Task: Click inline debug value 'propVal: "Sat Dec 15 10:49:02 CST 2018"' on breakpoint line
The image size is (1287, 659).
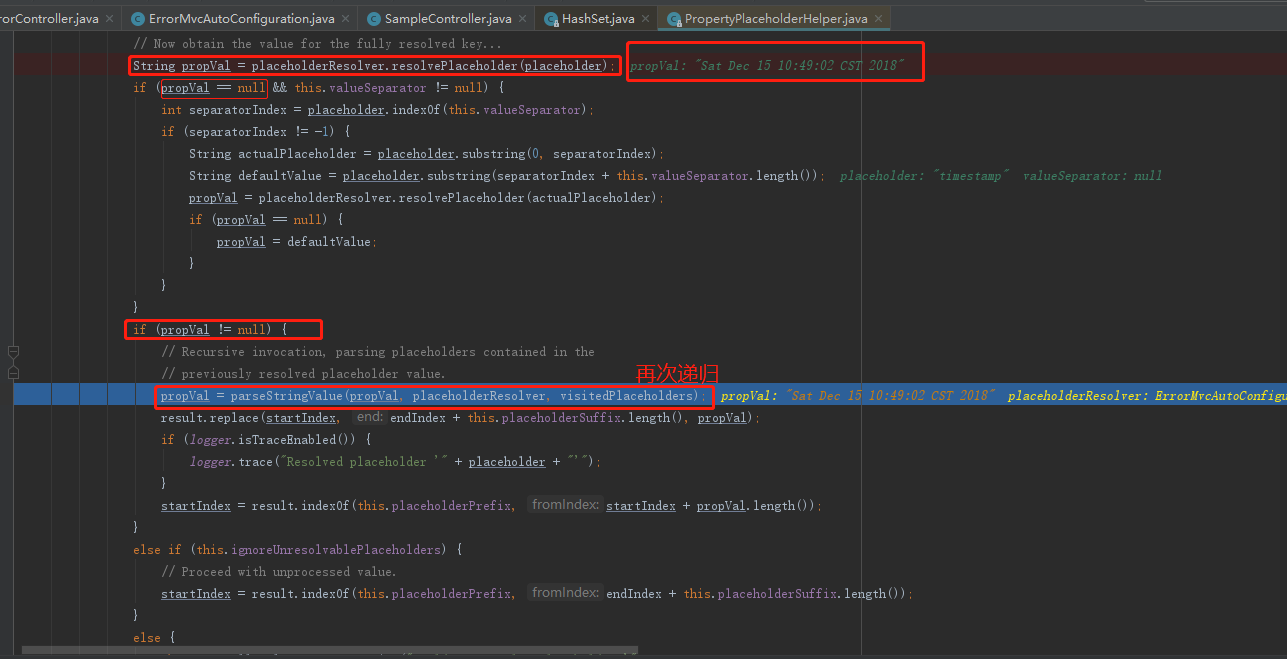Action: coord(767,66)
